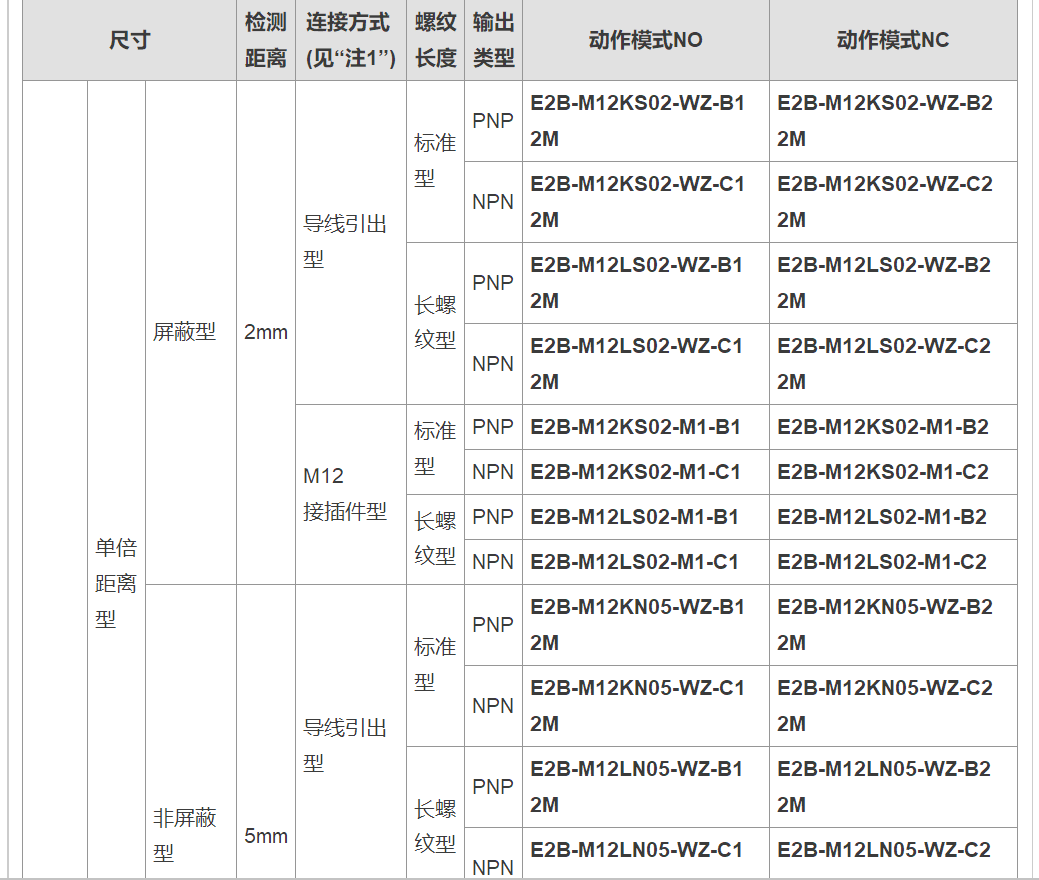Screen dimensions: 1039x880
Task: Click model E2B-M12KS02-WZ-B1 2M
Action: pyautogui.click(x=646, y=121)
